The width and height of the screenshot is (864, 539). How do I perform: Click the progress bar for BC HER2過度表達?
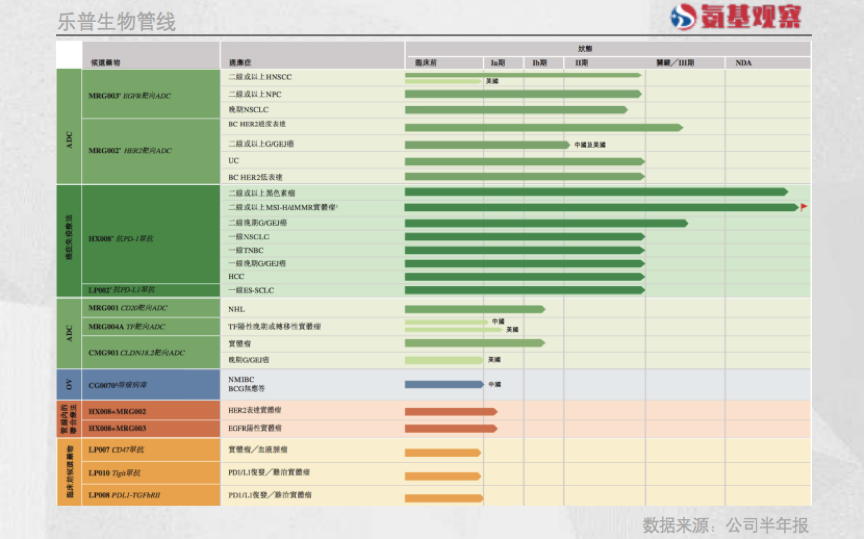pos(544,127)
